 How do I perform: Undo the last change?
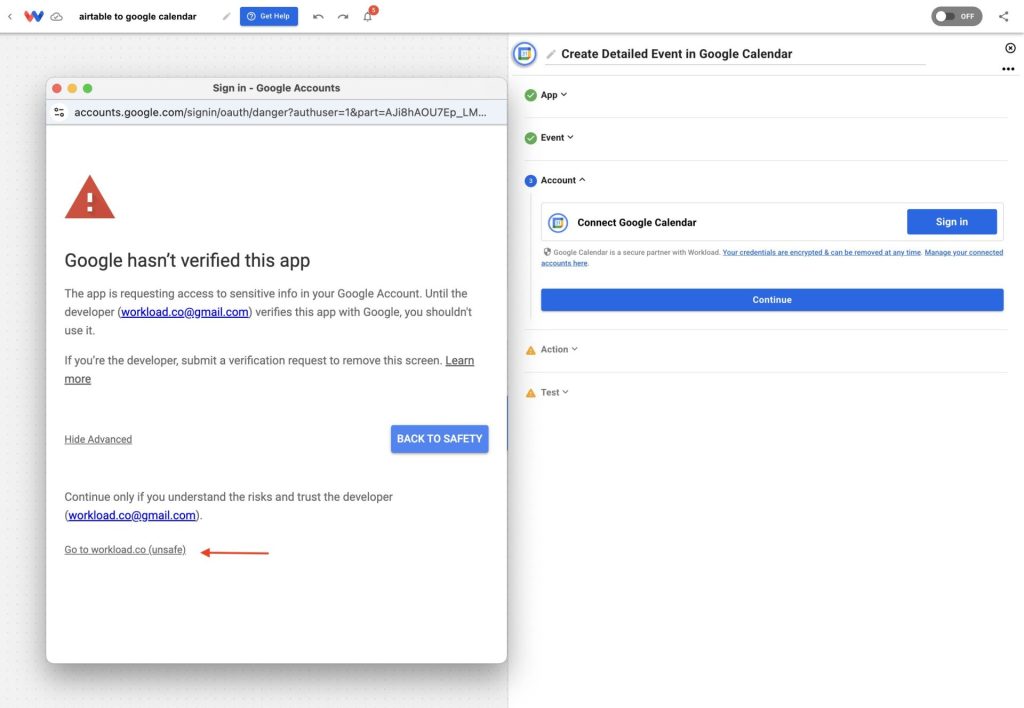318,16
